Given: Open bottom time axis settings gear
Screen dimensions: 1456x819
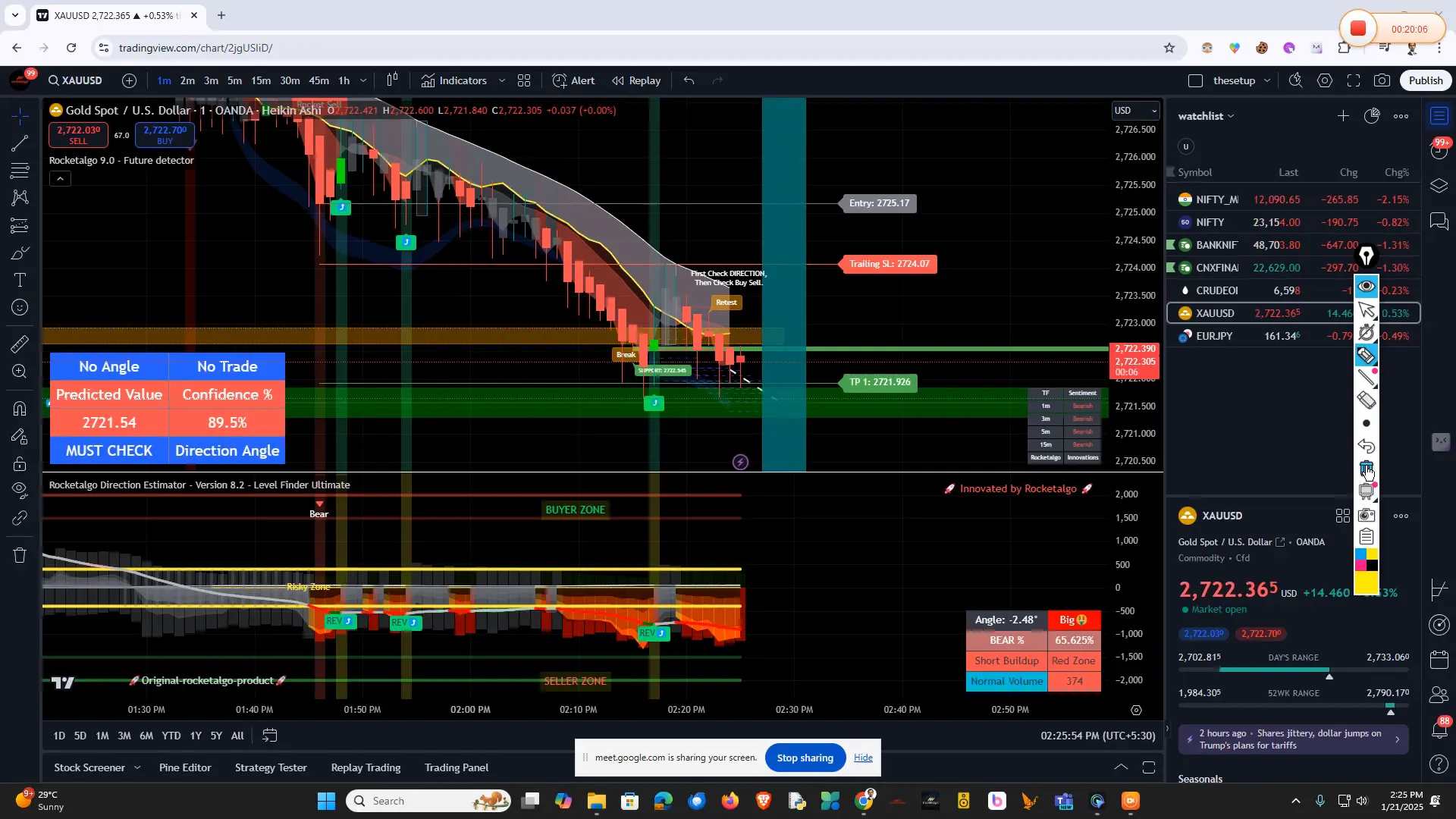Looking at the screenshot, I should click(x=1136, y=711).
